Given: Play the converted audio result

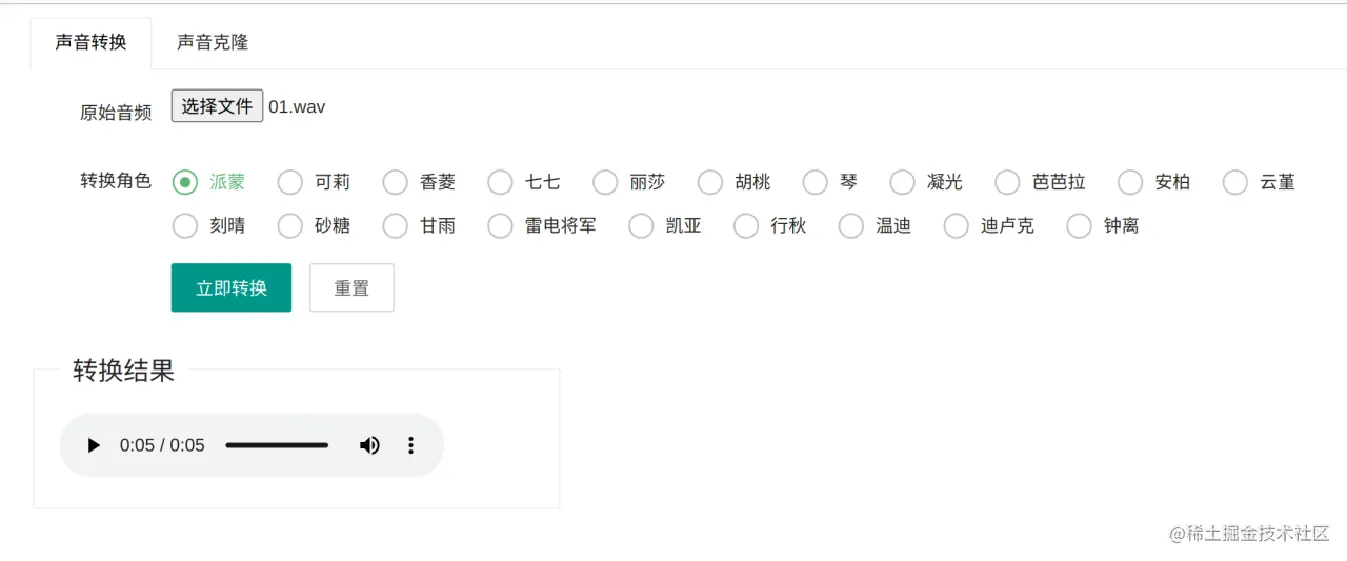Looking at the screenshot, I should (x=93, y=445).
